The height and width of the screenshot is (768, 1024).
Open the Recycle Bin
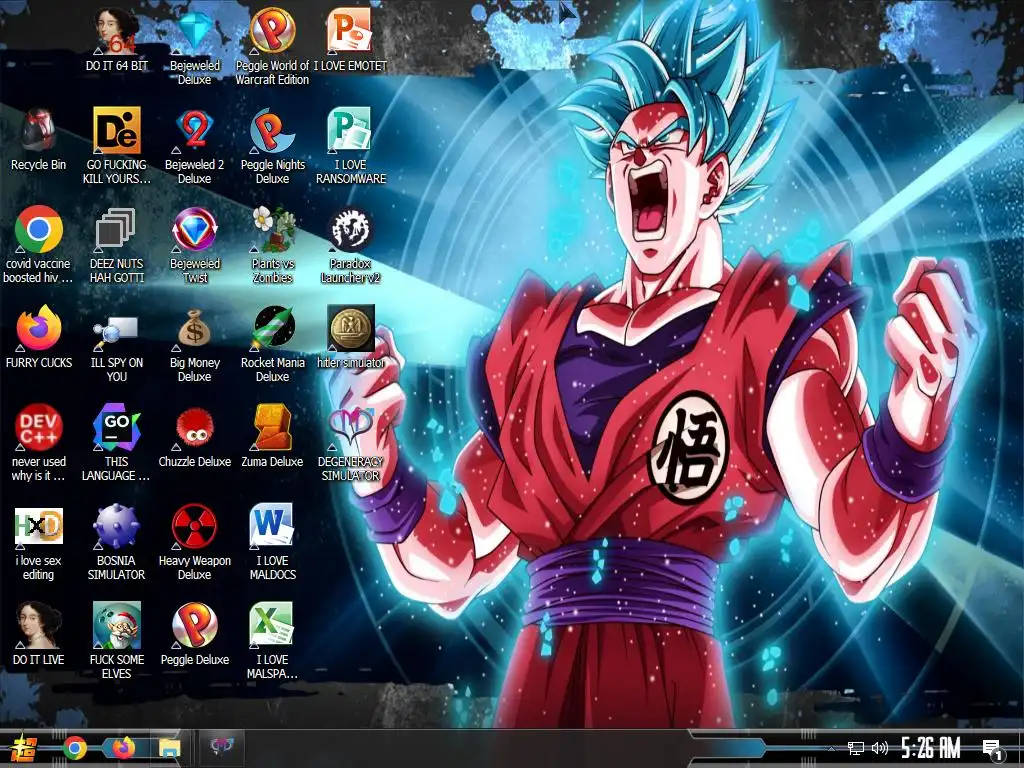tap(39, 138)
